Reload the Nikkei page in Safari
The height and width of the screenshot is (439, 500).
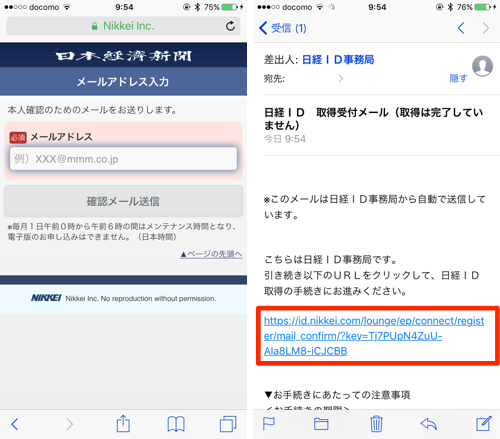[230, 26]
